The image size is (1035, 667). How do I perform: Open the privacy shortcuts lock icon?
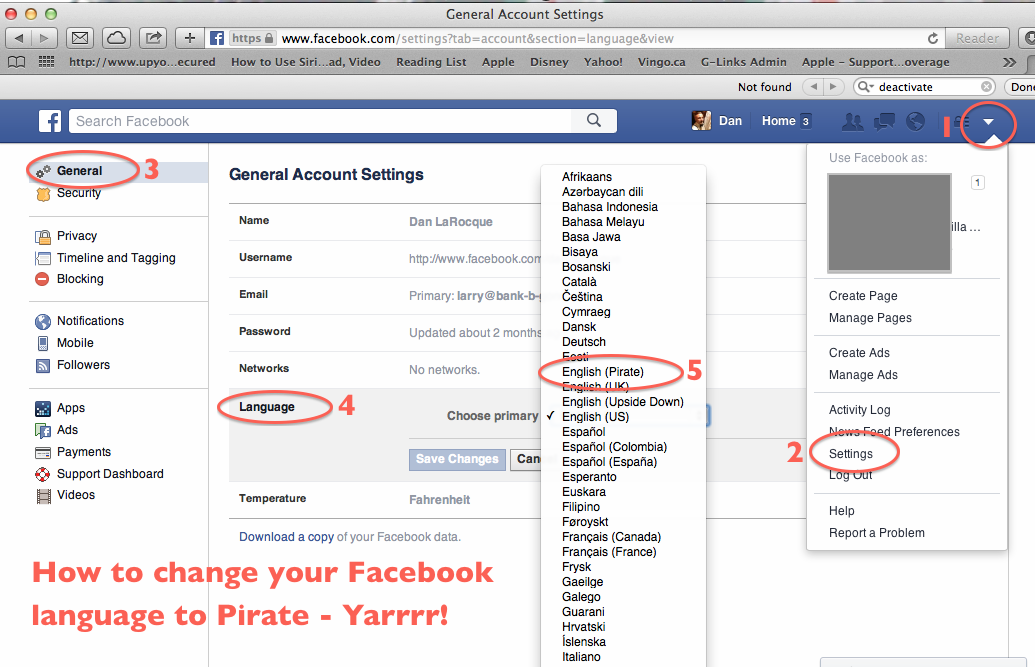tap(961, 122)
